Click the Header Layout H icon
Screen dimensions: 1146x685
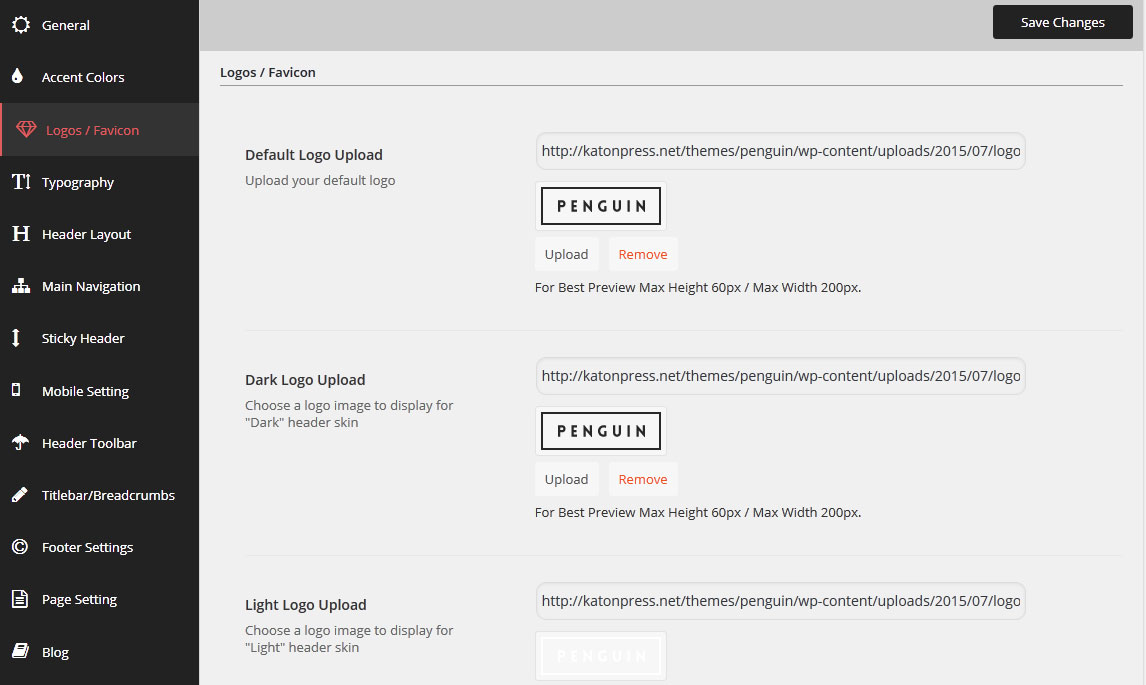tap(20, 234)
